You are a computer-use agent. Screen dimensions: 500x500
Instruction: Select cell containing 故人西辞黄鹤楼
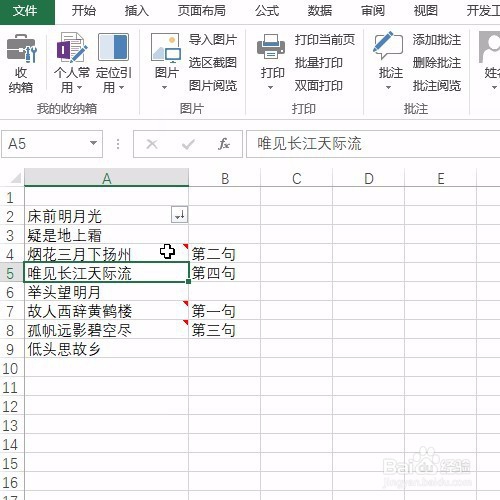pyautogui.click(x=107, y=311)
